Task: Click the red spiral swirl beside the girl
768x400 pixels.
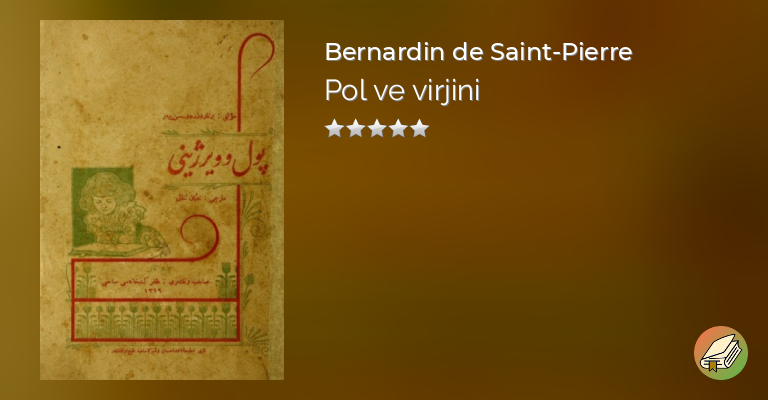Action: (x=200, y=234)
